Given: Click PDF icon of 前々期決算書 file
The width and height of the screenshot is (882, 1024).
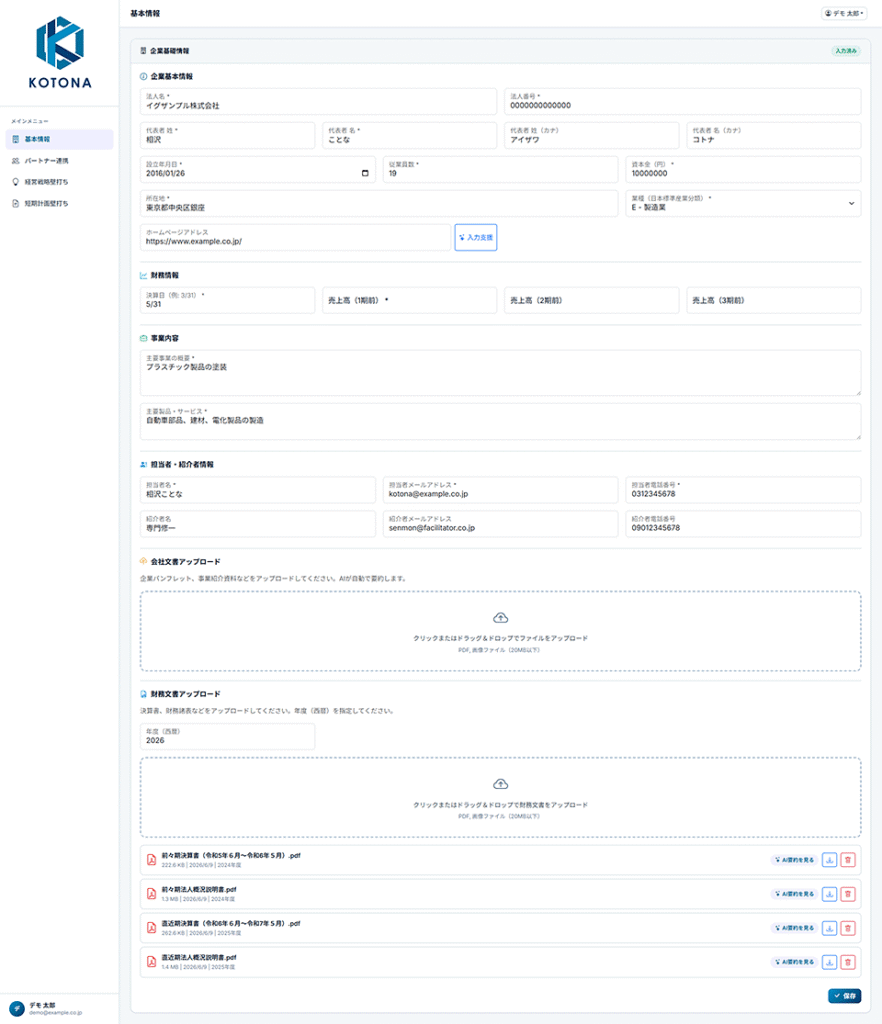Looking at the screenshot, I should click(151, 860).
